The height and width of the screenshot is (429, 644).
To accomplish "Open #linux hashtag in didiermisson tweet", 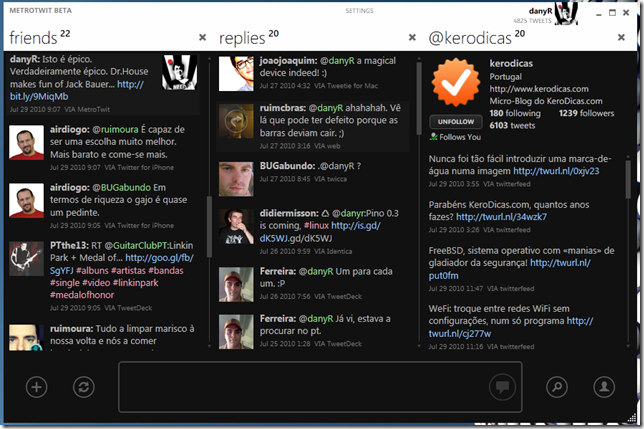I will [316, 226].
